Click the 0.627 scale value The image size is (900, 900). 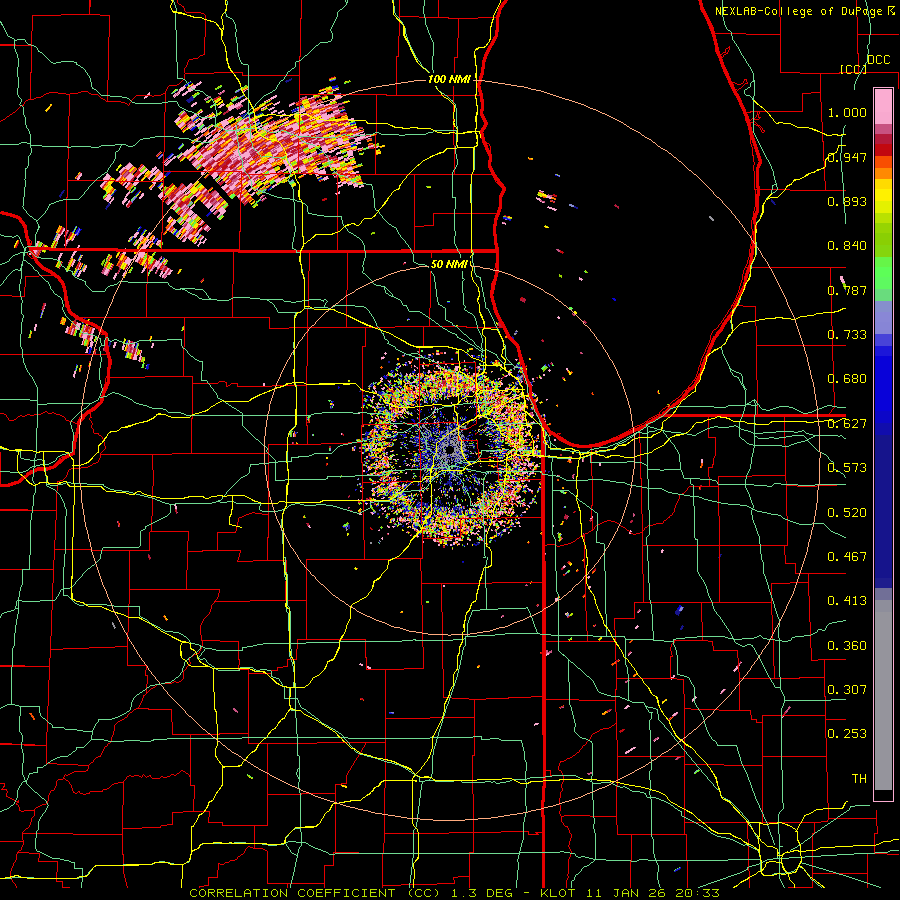pyautogui.click(x=847, y=424)
